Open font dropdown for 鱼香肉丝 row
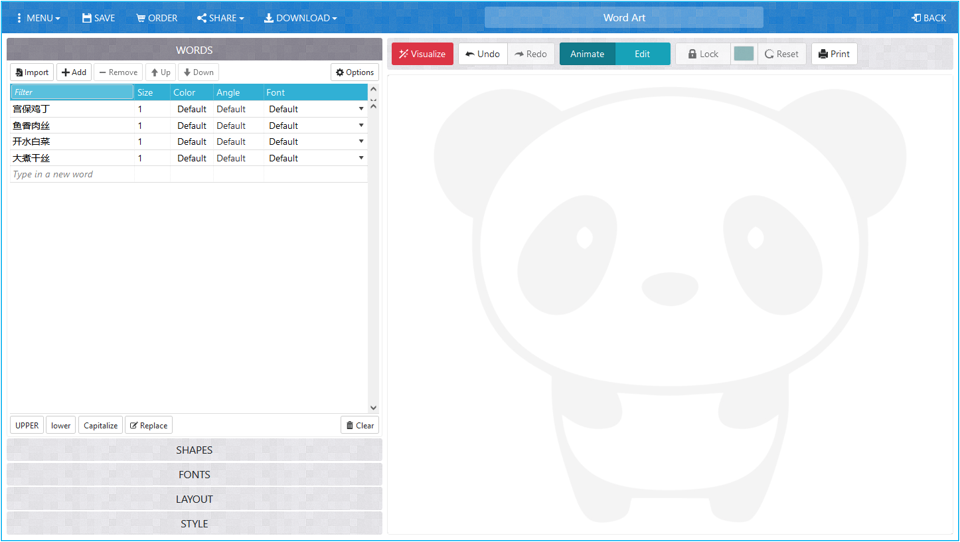This screenshot has width=960, height=542. [x=361, y=125]
